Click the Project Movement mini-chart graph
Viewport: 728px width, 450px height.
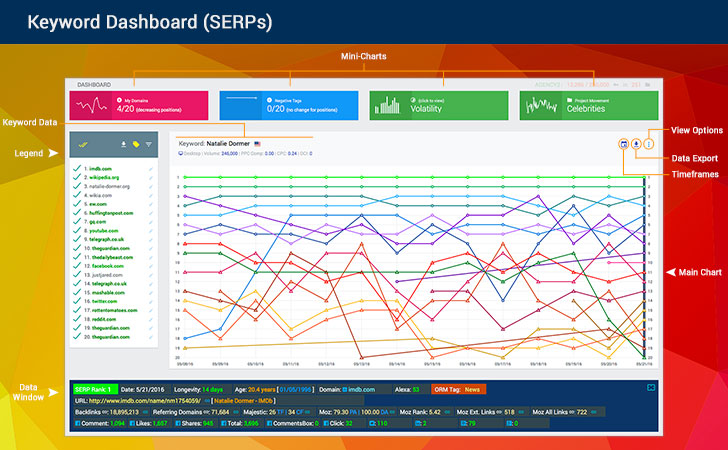(x=541, y=105)
